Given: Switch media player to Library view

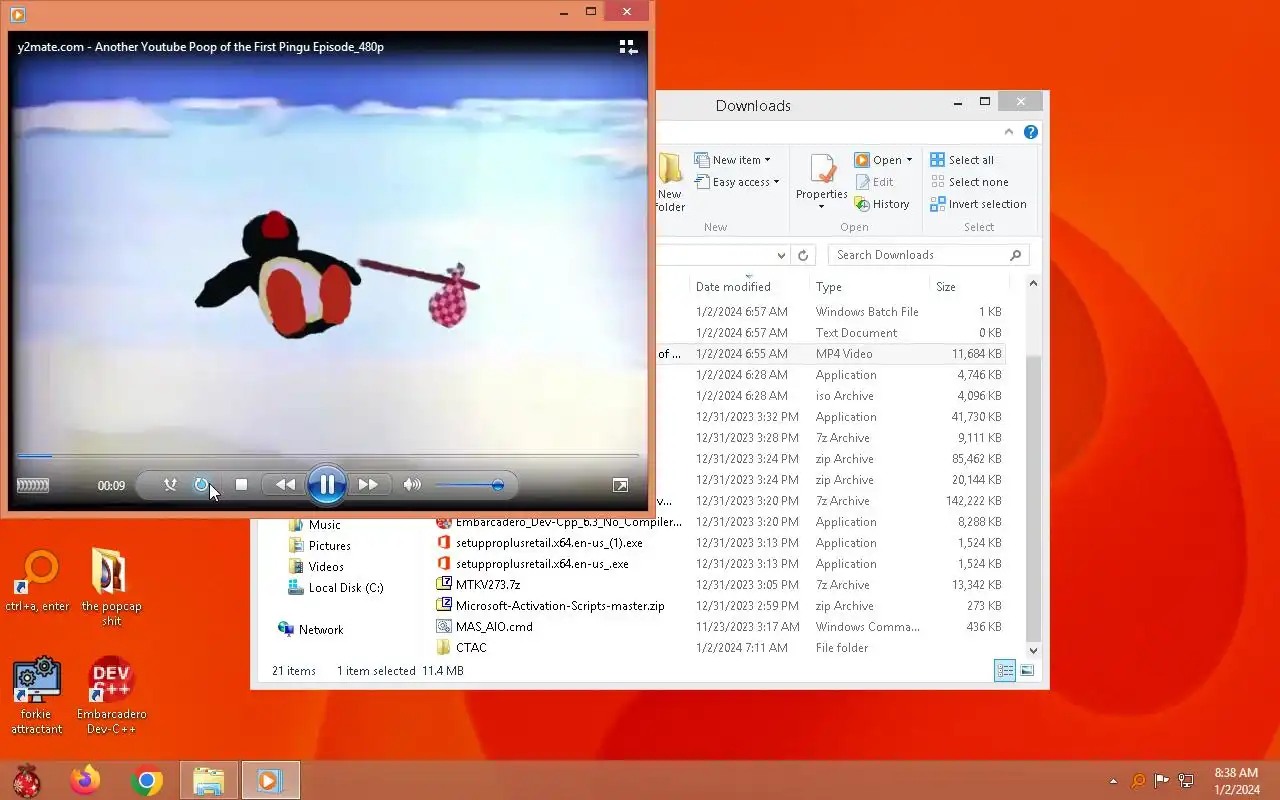Looking at the screenshot, I should (x=628, y=47).
